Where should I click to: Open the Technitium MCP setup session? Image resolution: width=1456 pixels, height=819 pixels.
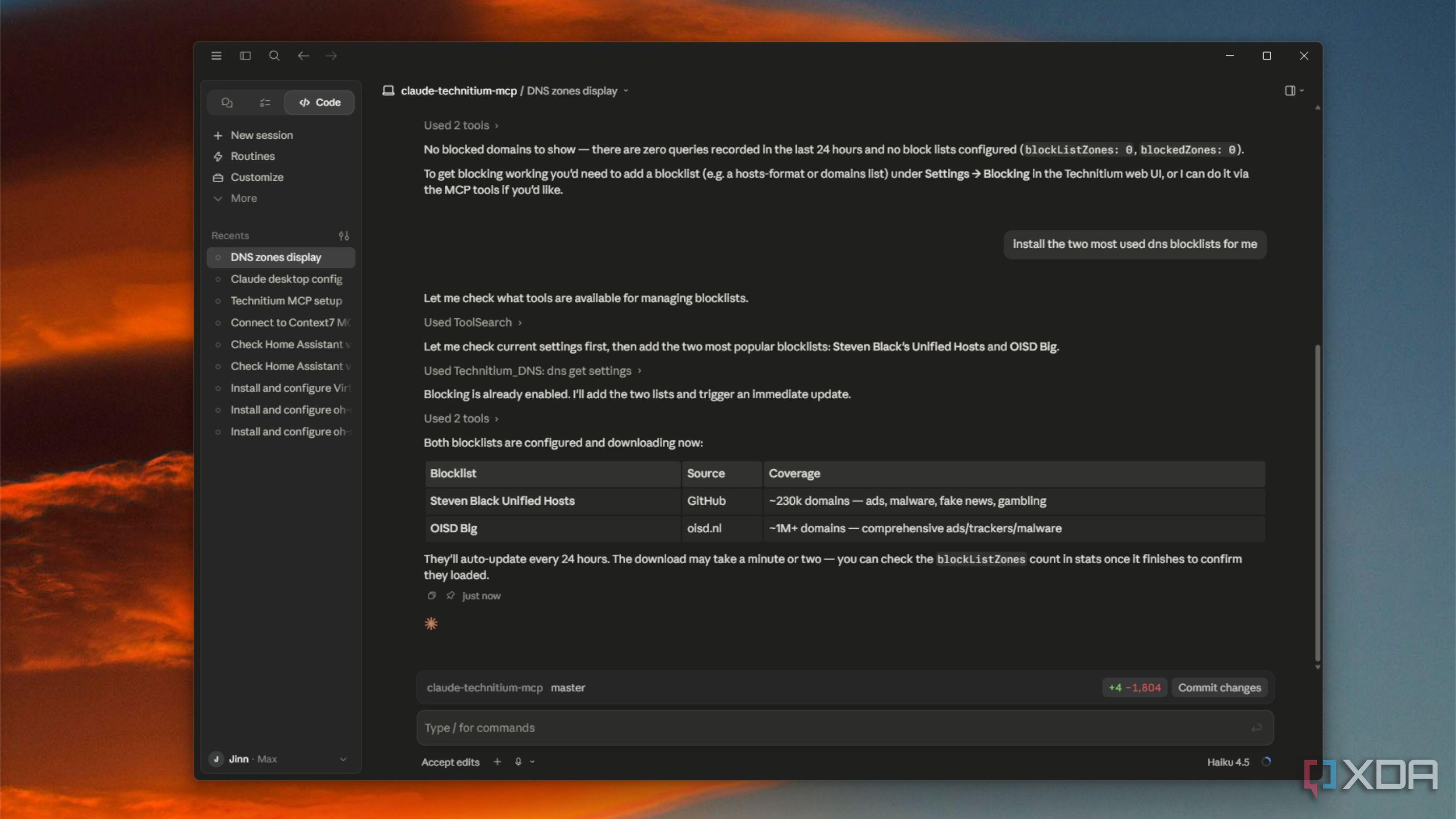point(281,300)
